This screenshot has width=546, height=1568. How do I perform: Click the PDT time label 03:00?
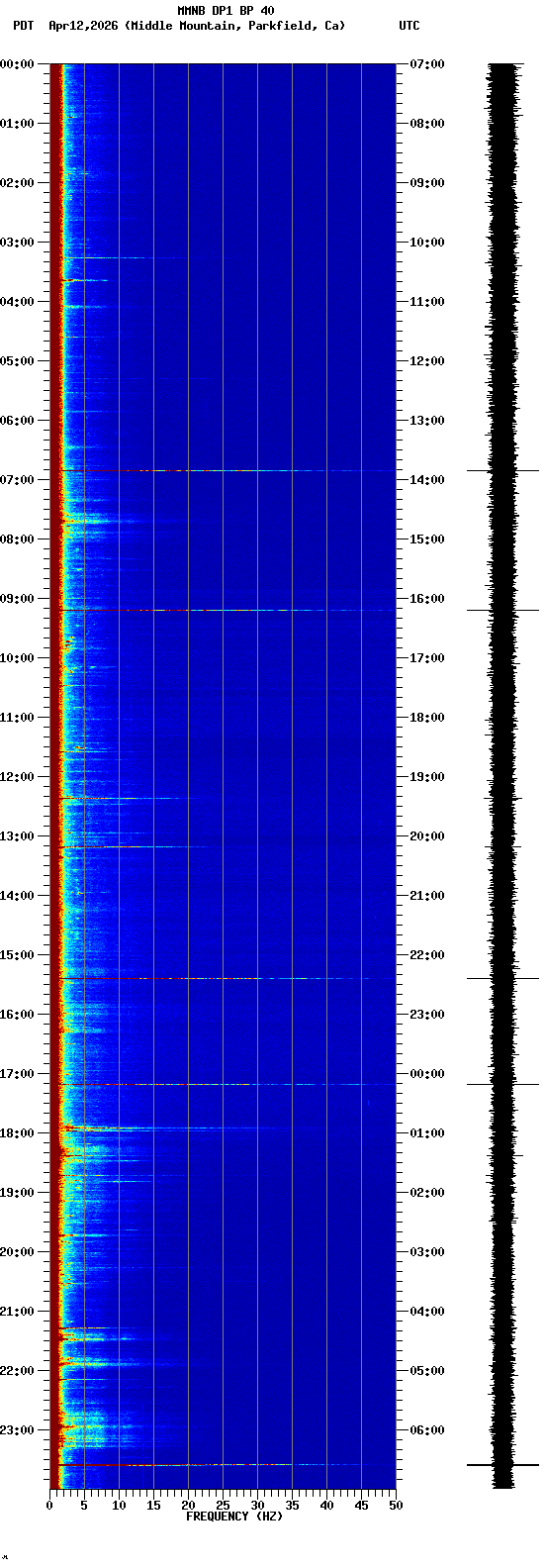pyautogui.click(x=17, y=243)
